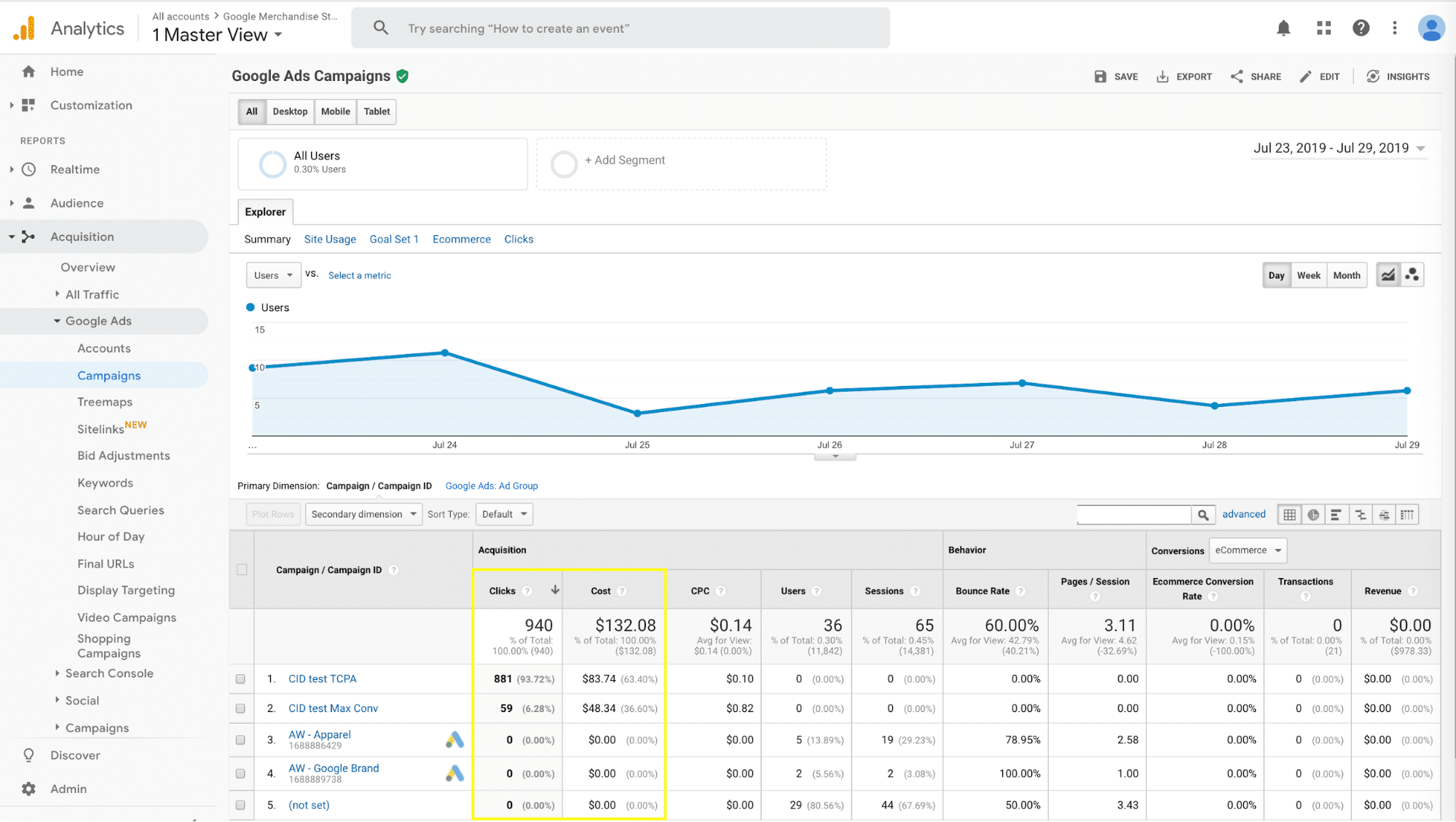Check the AW - Apparel row checkbox

click(x=240, y=740)
